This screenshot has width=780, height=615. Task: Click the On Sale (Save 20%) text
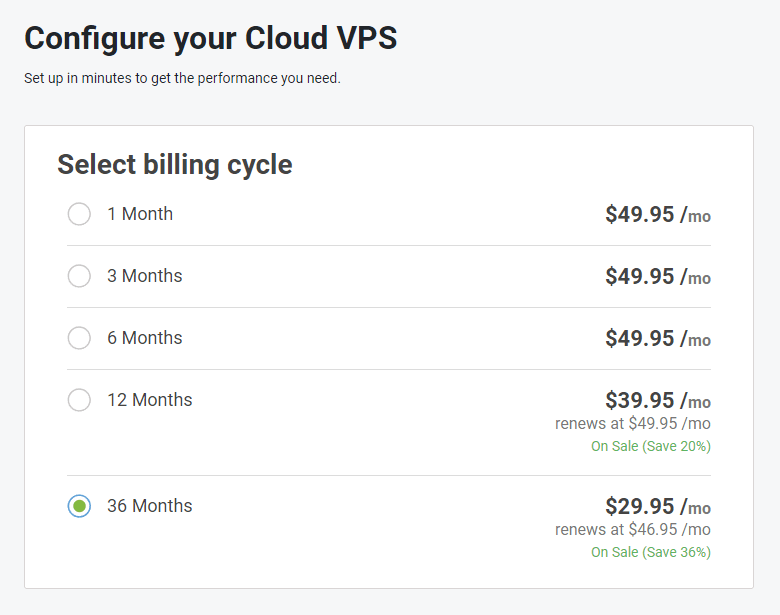point(651,446)
